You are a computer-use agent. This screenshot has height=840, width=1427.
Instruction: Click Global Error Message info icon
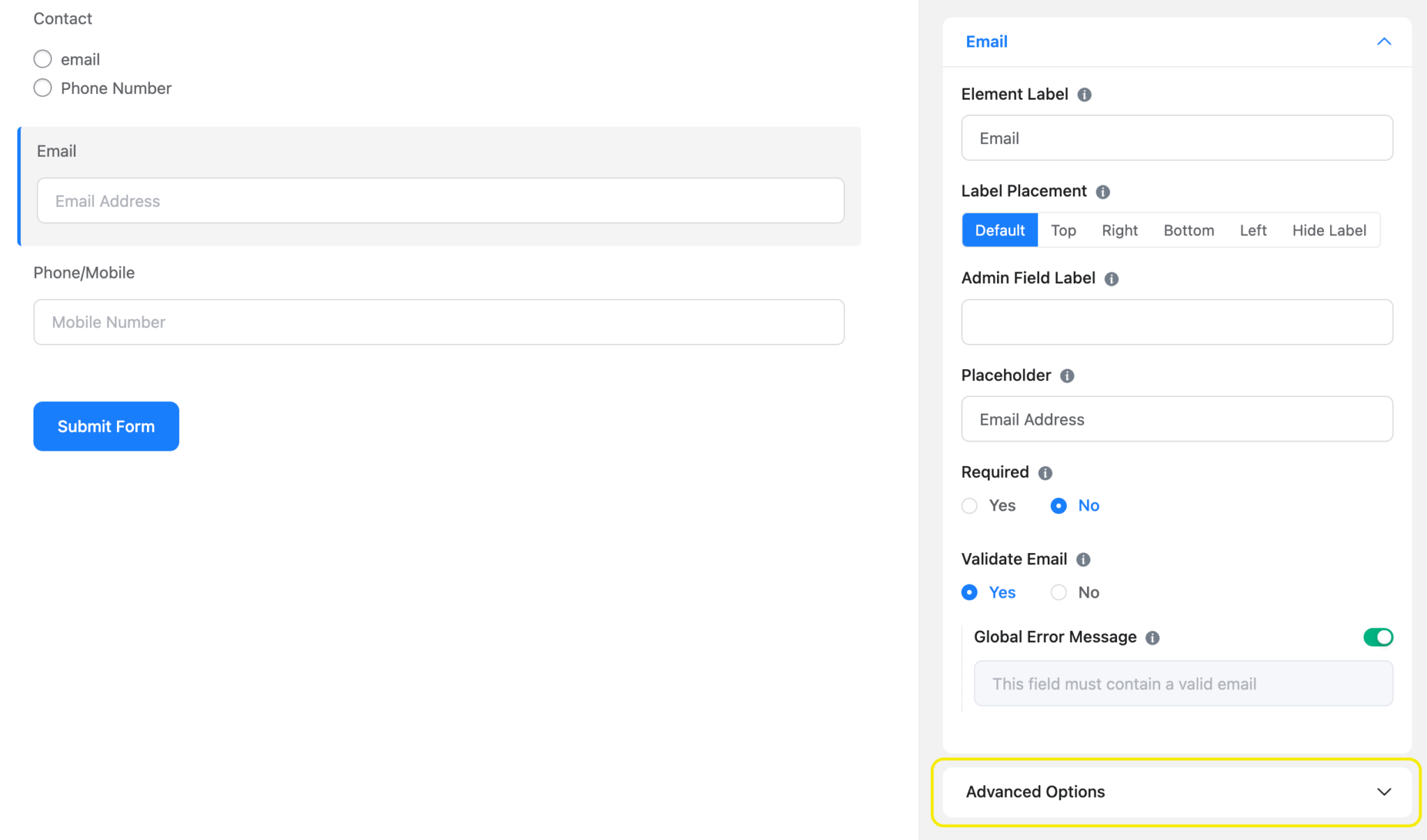(x=1152, y=637)
